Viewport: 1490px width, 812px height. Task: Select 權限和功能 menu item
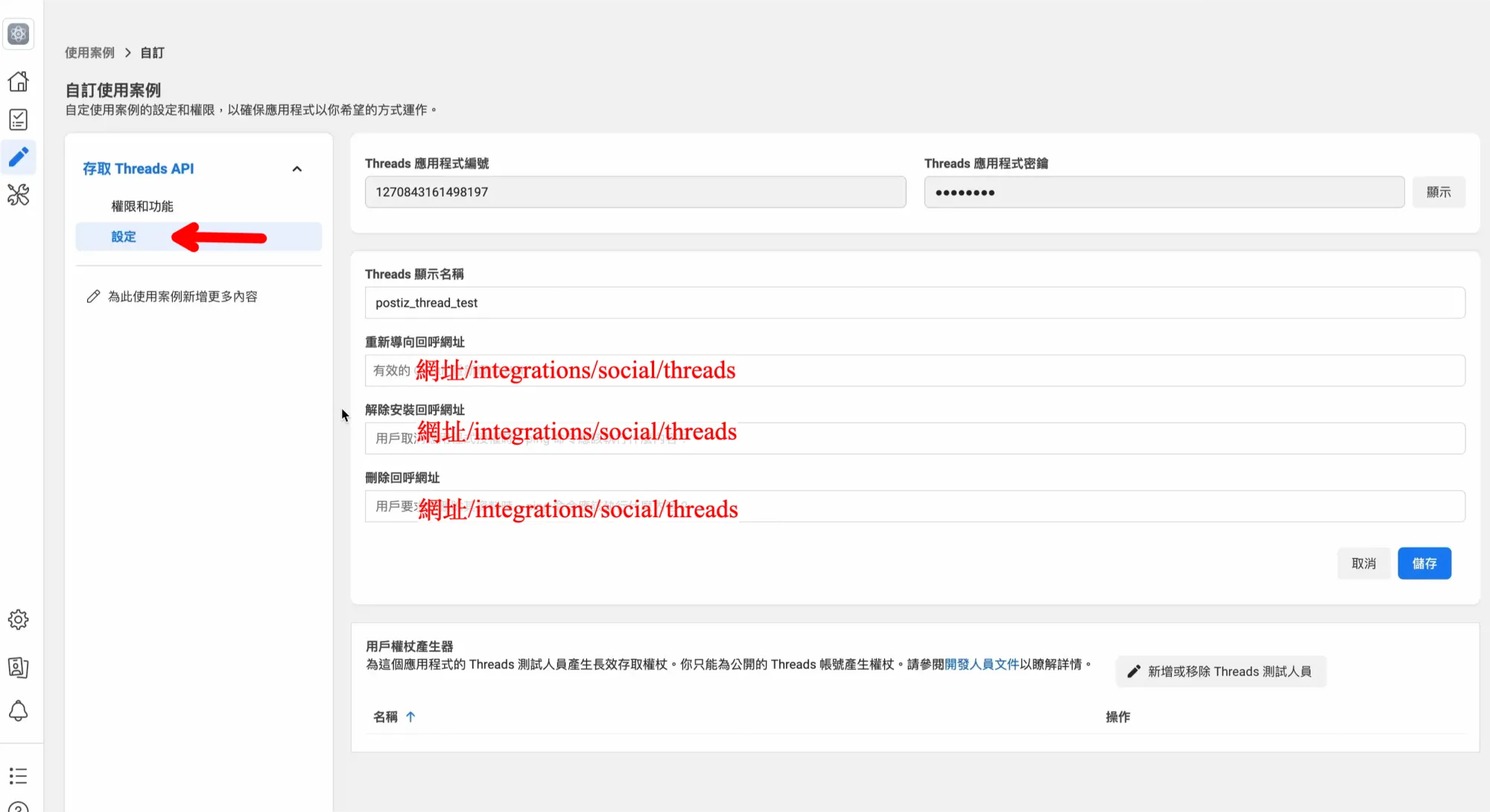tap(142, 206)
